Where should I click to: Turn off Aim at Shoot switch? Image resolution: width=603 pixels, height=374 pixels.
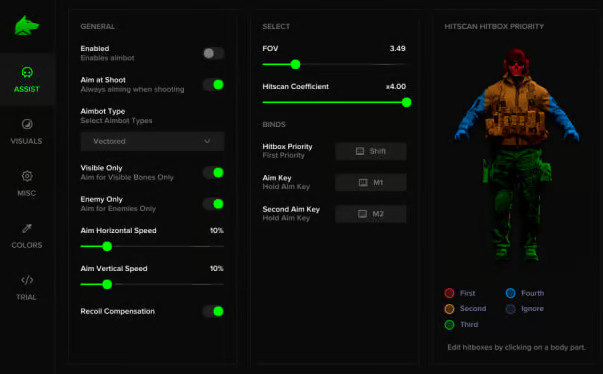click(x=213, y=85)
